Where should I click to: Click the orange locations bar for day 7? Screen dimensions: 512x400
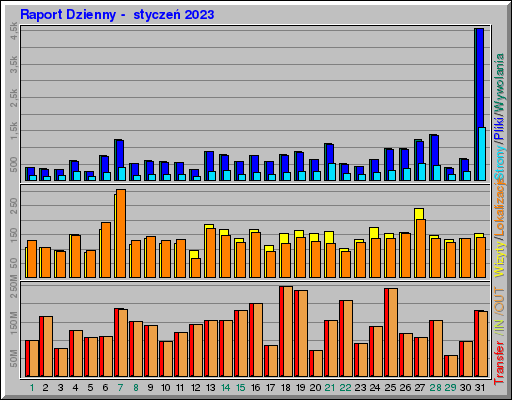[121, 233]
